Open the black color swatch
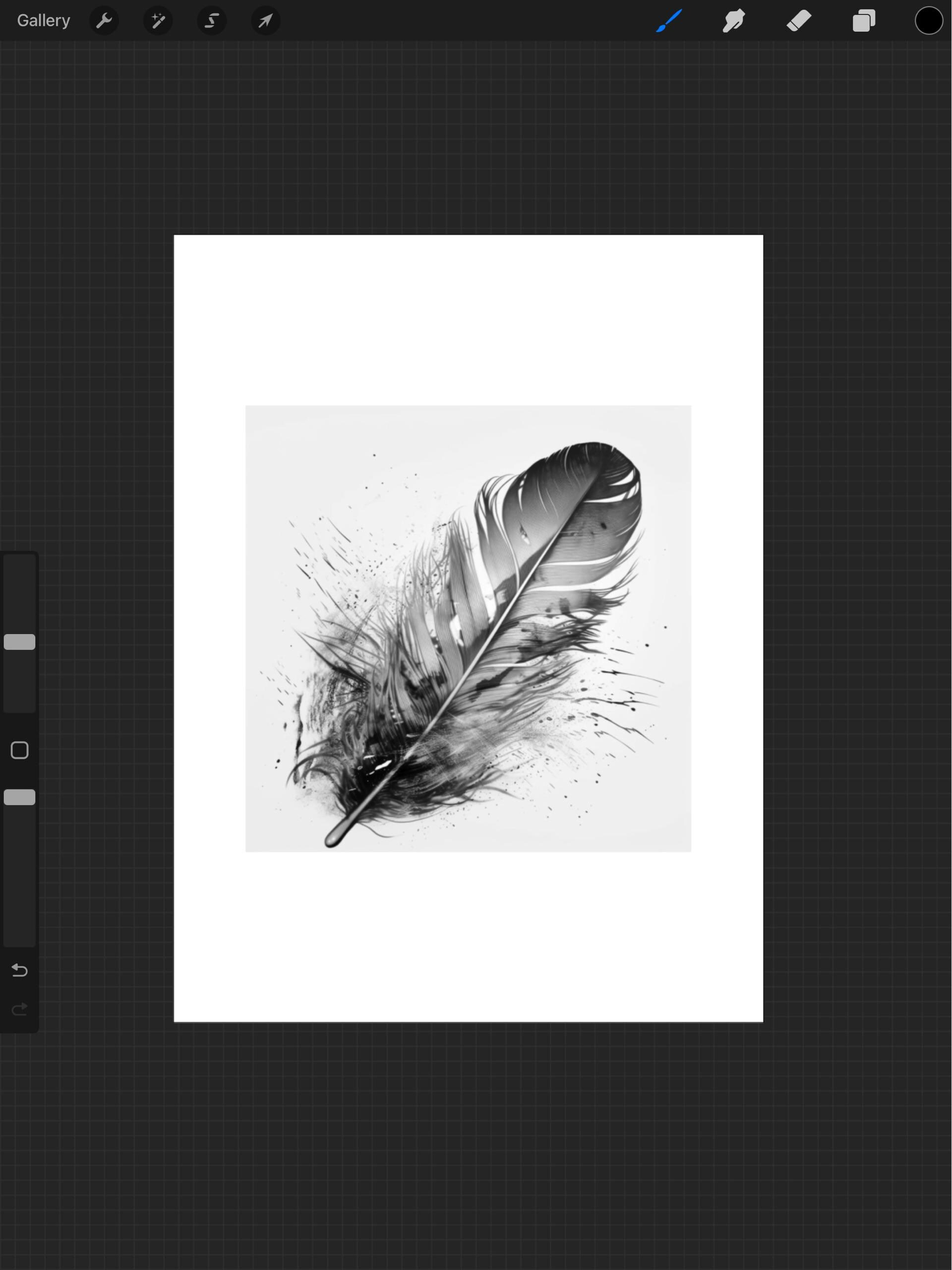 coord(929,21)
